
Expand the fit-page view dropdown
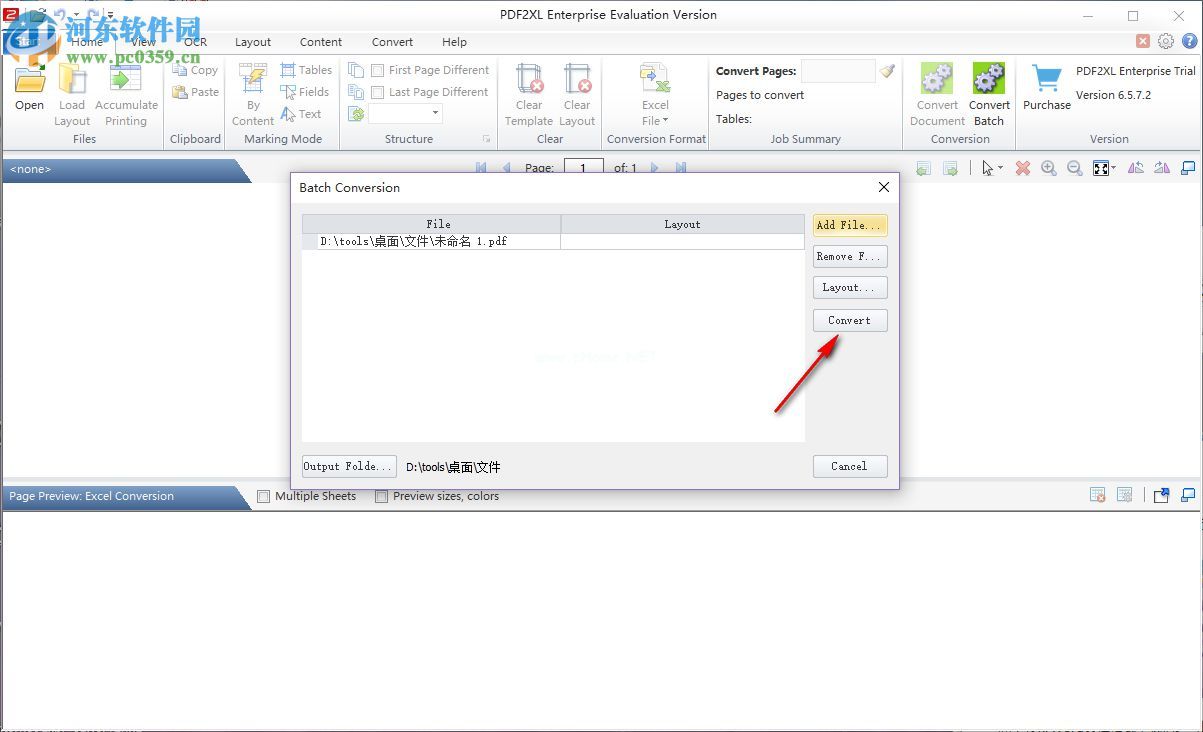click(x=1113, y=168)
